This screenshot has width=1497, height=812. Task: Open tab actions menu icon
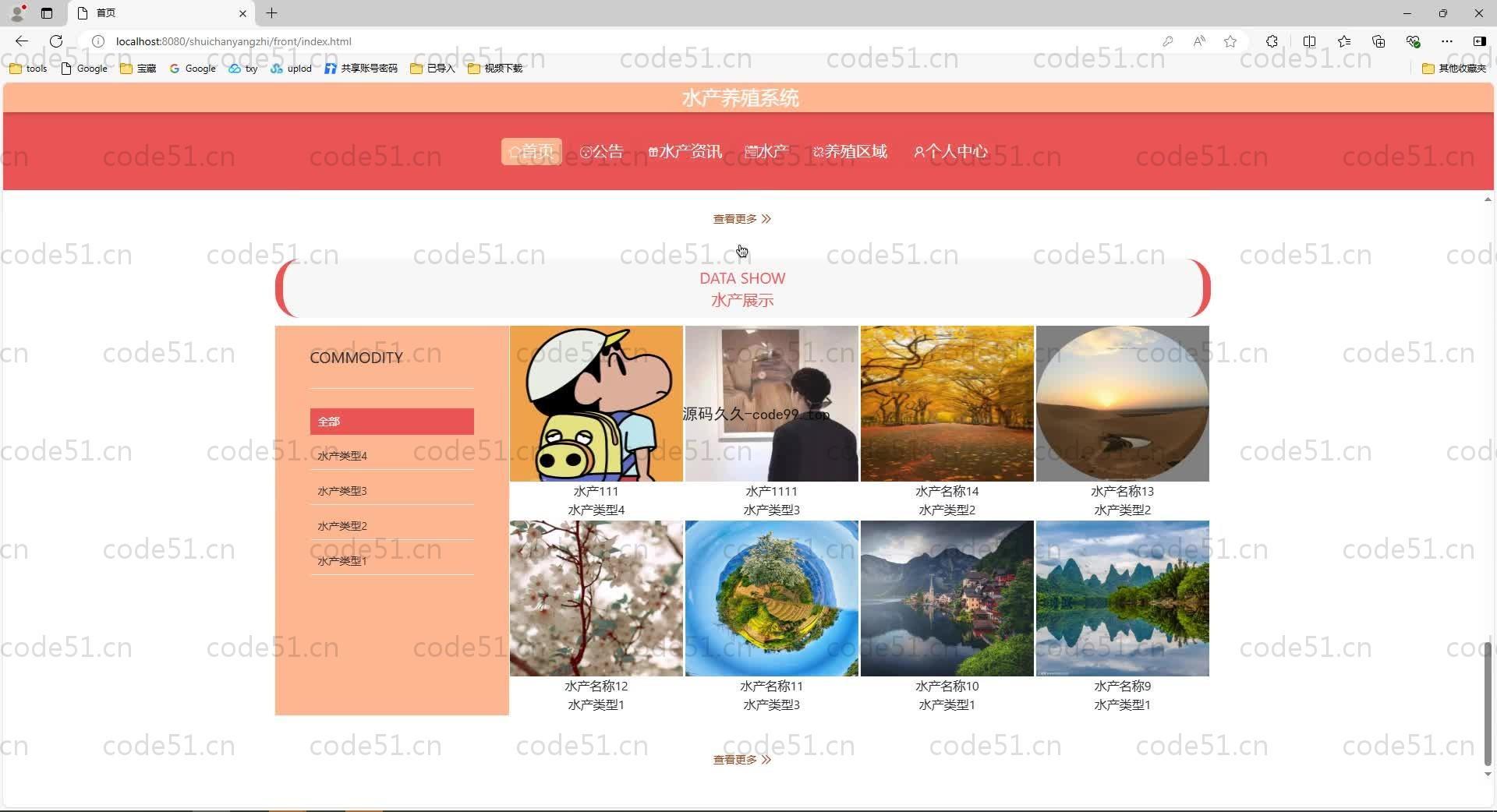tap(47, 13)
